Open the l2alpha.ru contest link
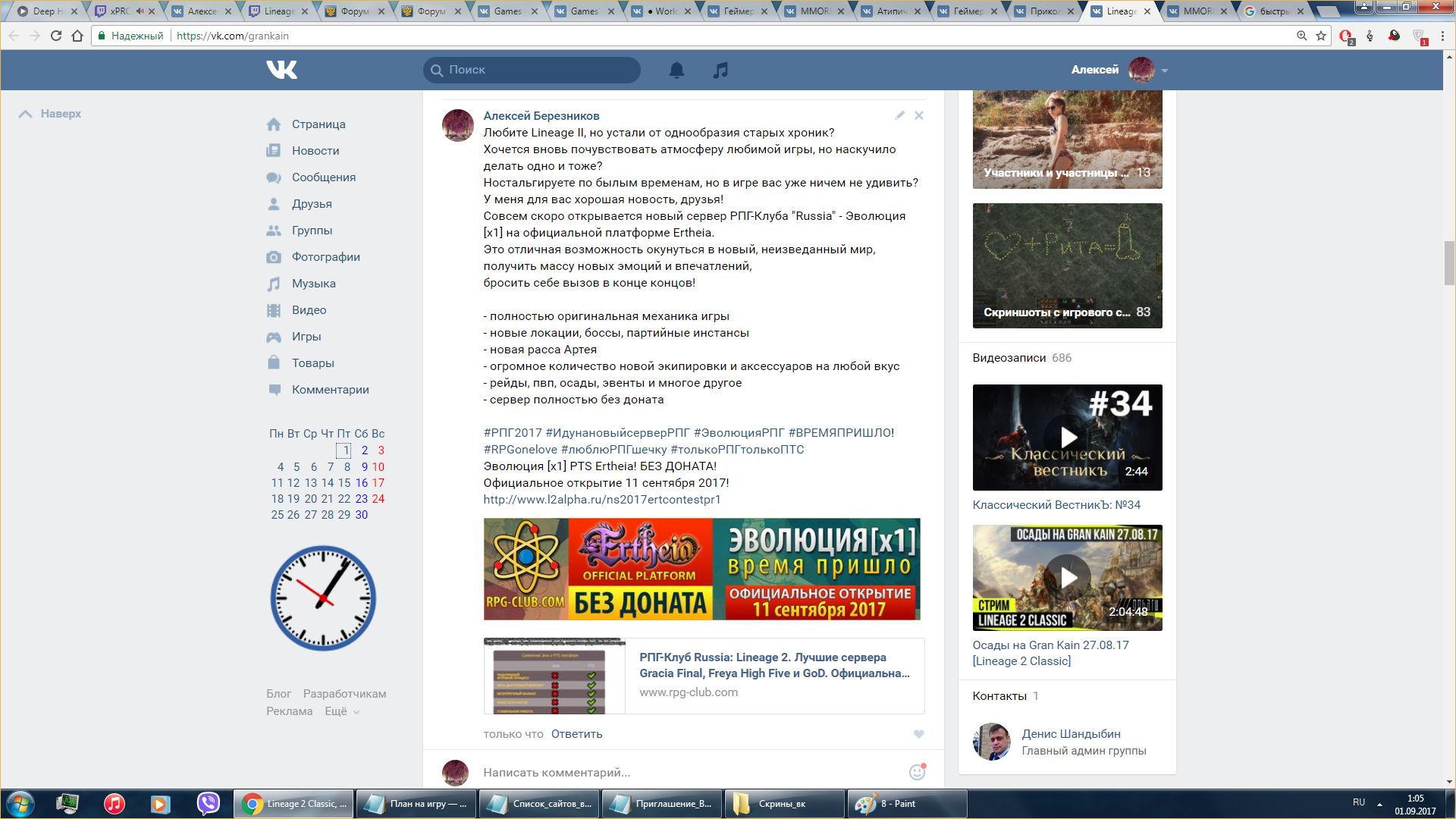 [x=602, y=500]
